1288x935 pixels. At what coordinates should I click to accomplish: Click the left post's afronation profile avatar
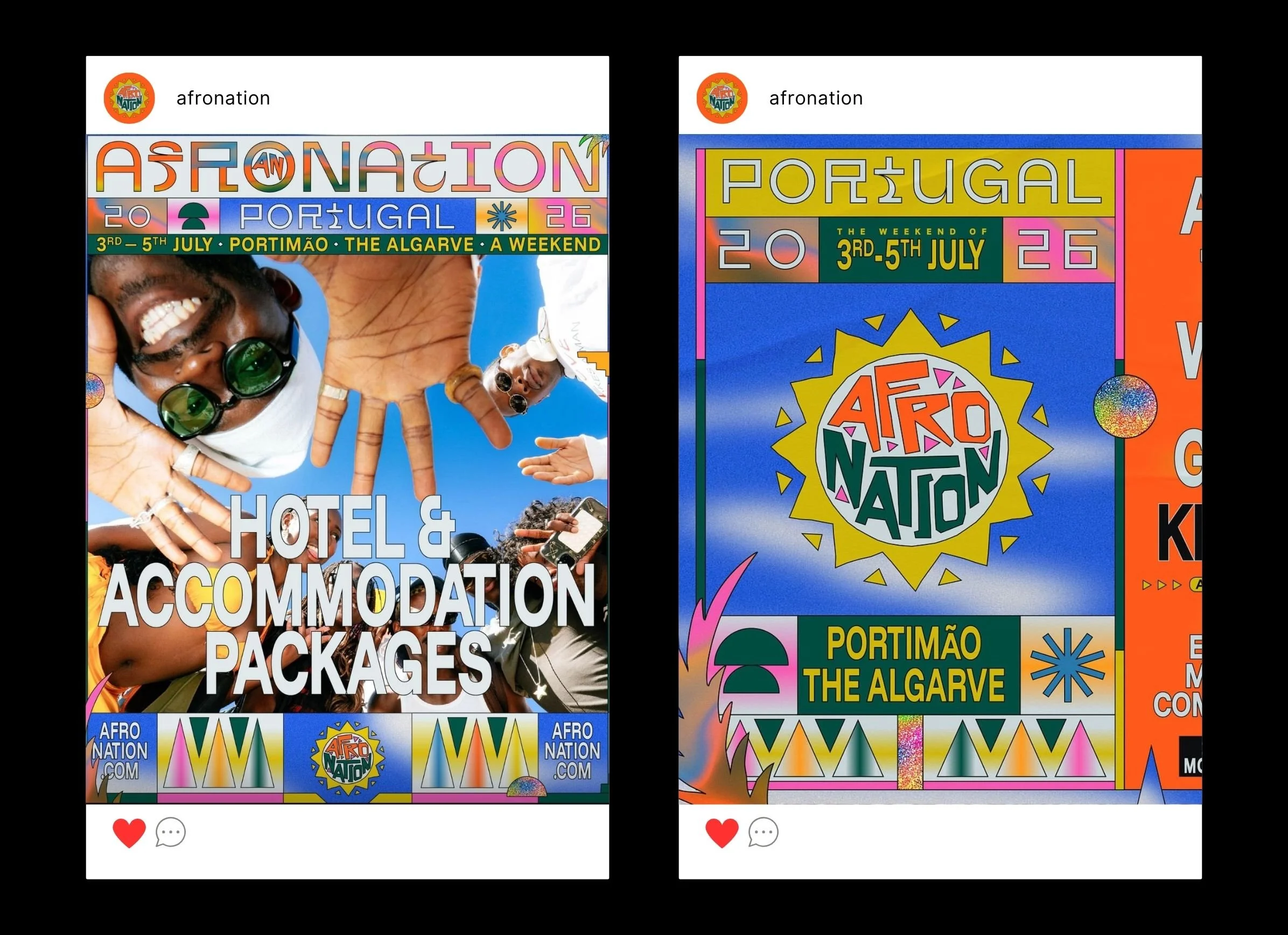(129, 98)
